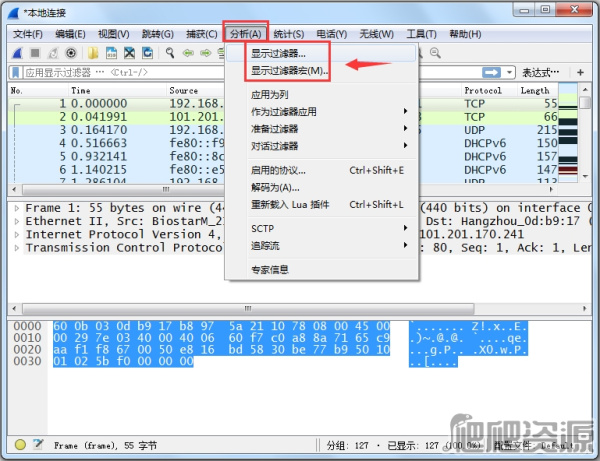
Task: Close this capture file icon
Action: (x=129, y=53)
